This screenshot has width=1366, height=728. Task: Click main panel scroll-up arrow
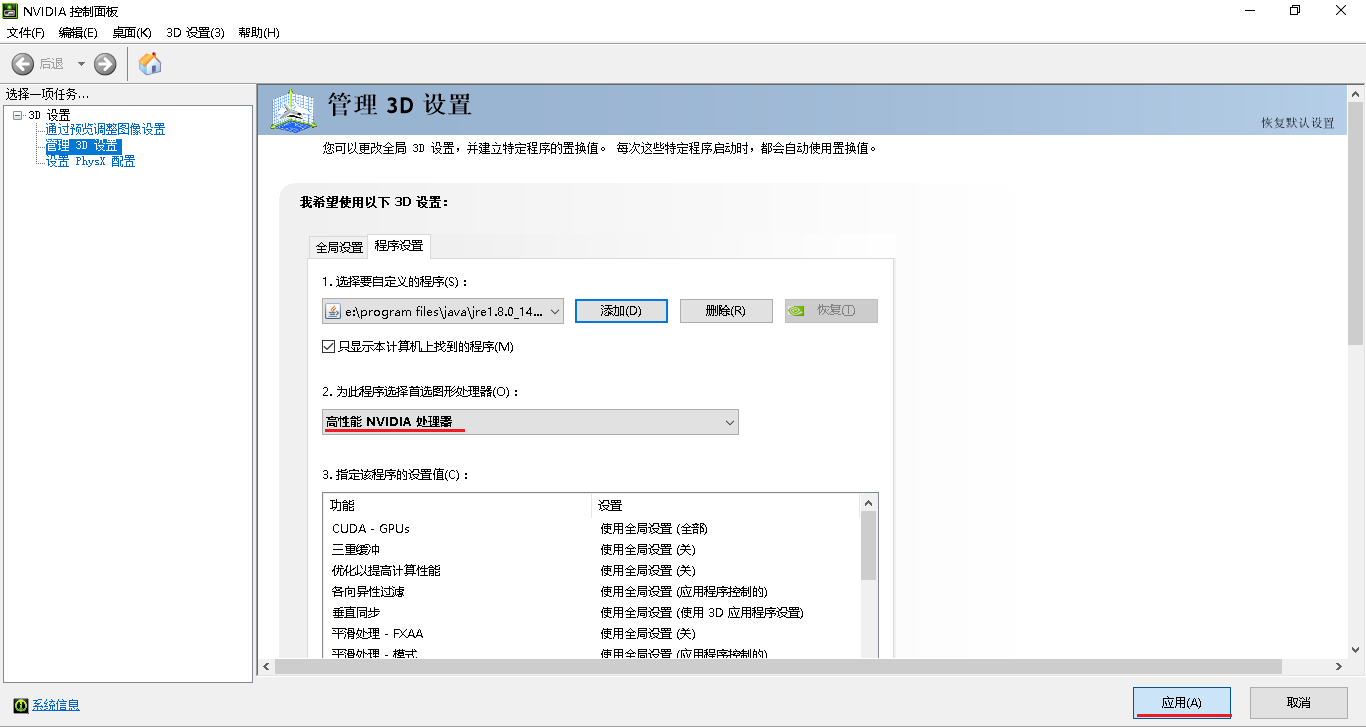pyautogui.click(x=1356, y=93)
